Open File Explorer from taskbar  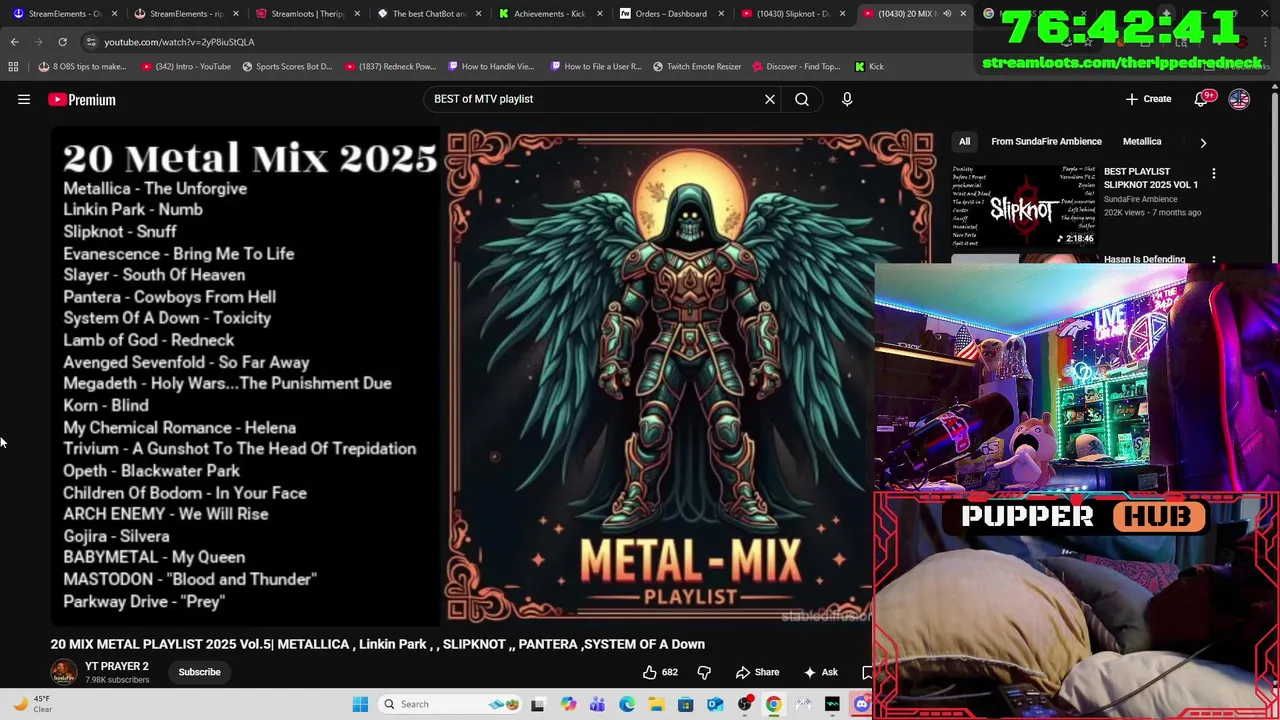tap(656, 704)
